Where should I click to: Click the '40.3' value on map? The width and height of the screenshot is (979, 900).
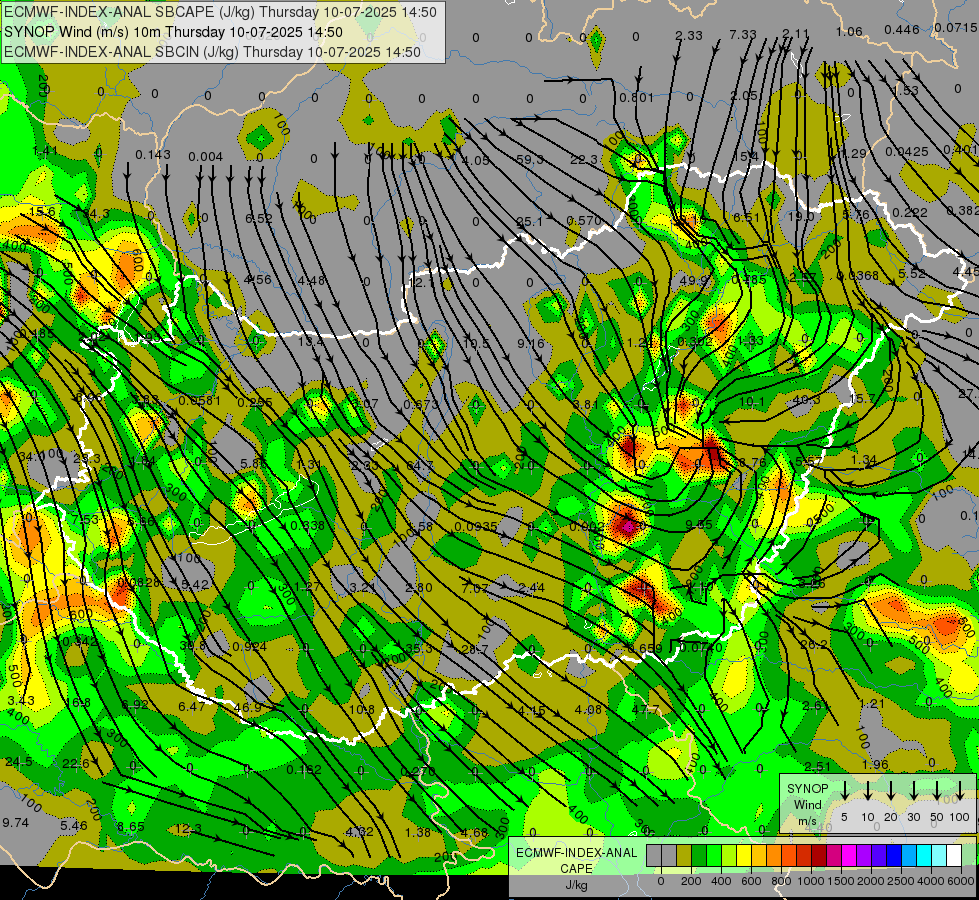click(806, 400)
